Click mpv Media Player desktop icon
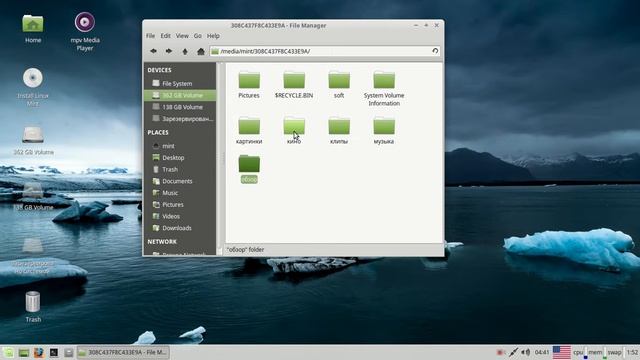The image size is (640, 360). (x=85, y=32)
